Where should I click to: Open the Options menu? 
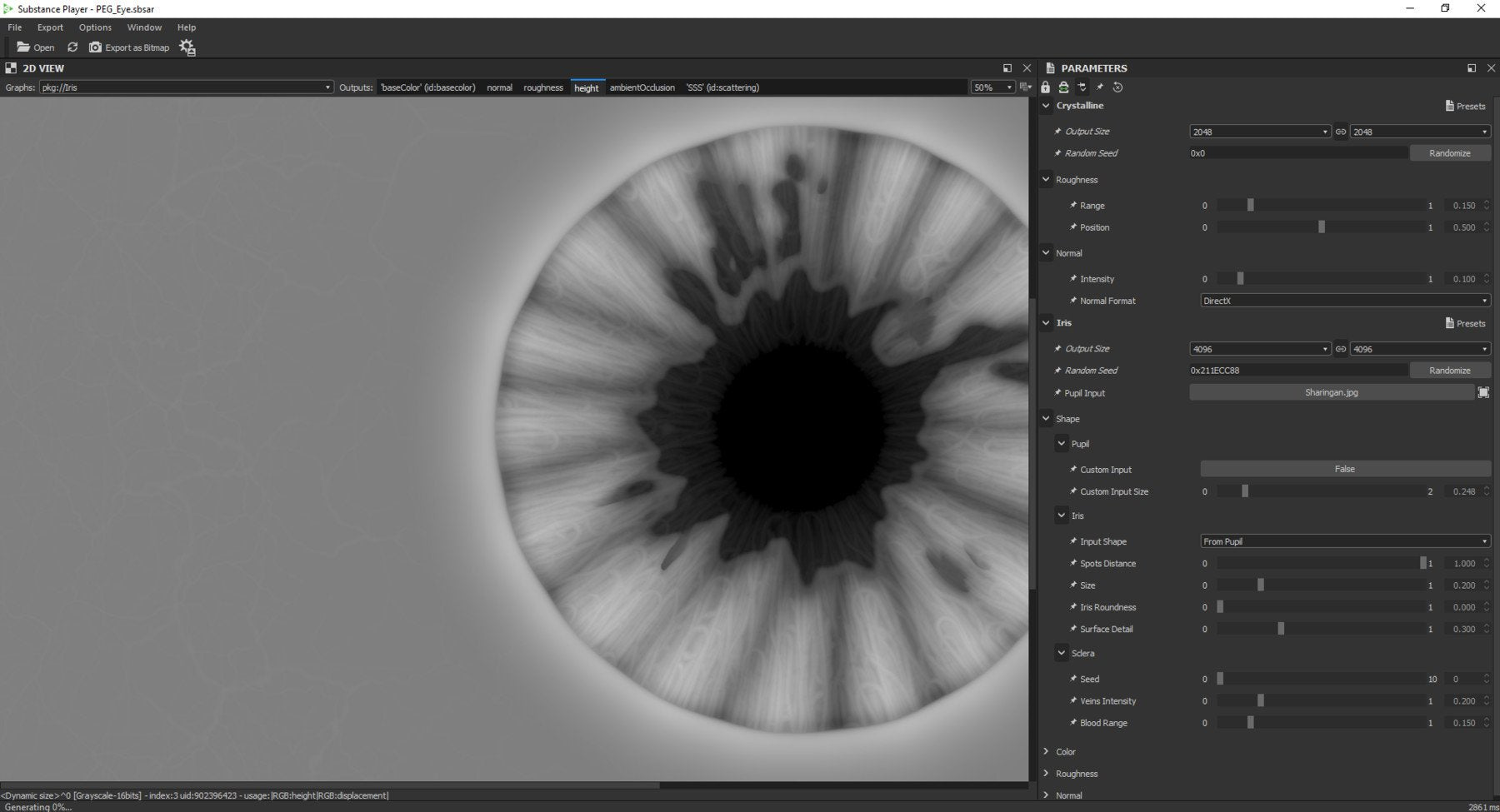pos(95,27)
